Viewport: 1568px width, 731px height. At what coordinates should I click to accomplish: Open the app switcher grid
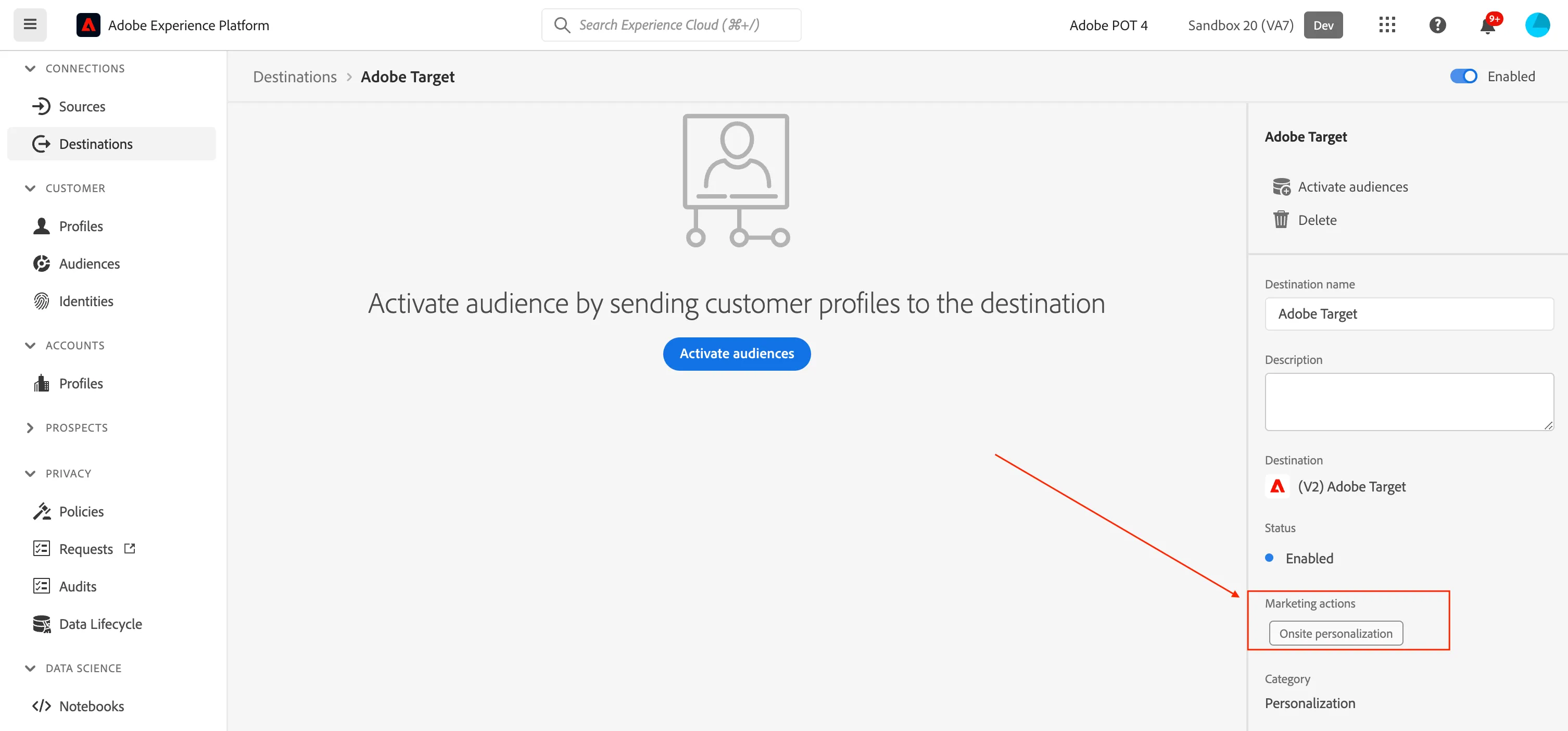coord(1387,25)
